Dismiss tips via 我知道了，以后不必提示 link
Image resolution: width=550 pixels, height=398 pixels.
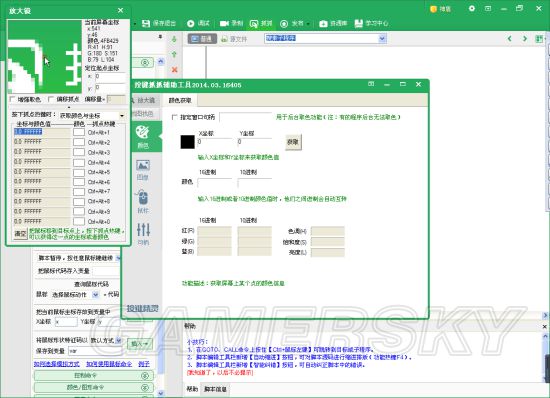tap(220, 372)
